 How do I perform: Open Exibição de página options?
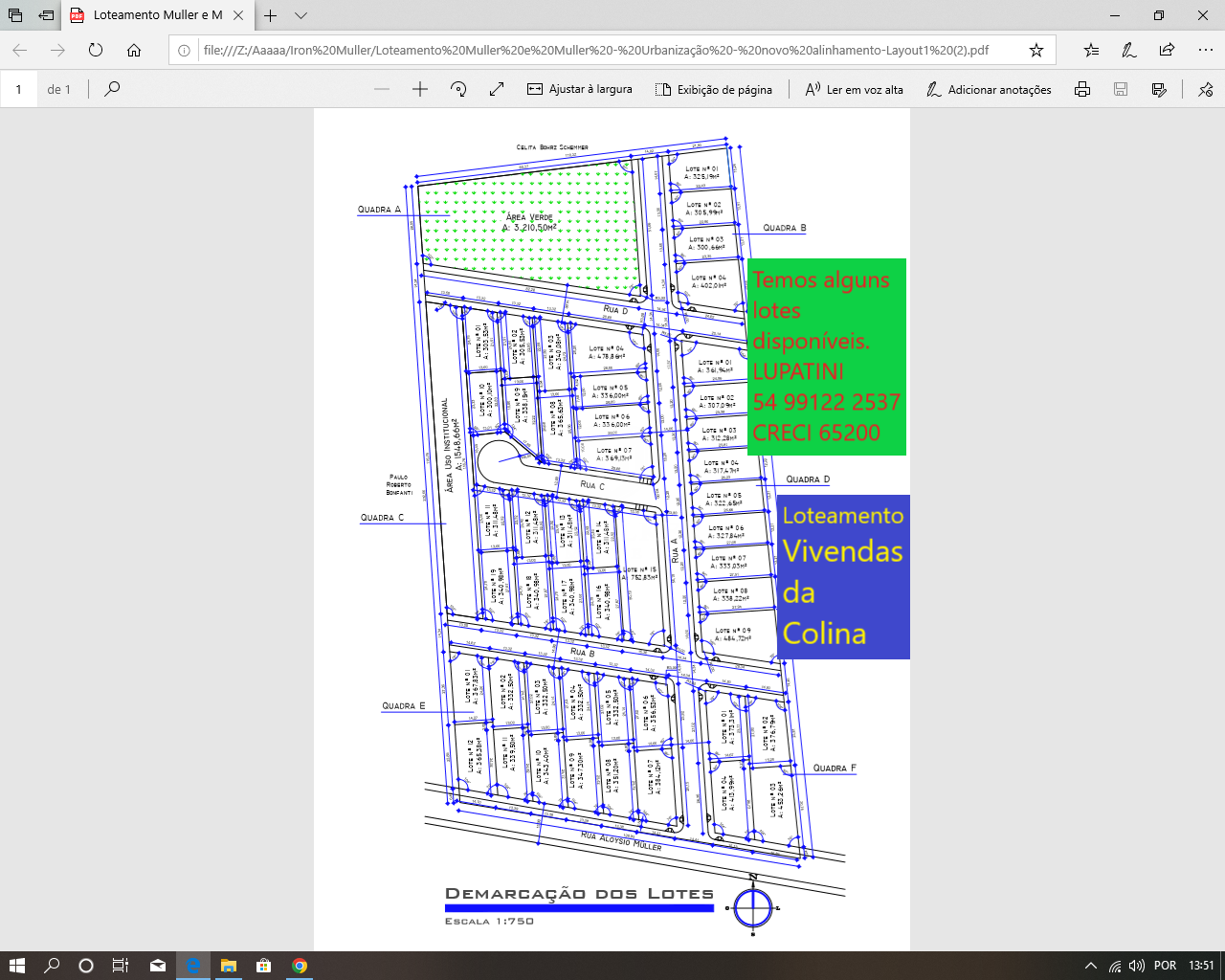[714, 89]
